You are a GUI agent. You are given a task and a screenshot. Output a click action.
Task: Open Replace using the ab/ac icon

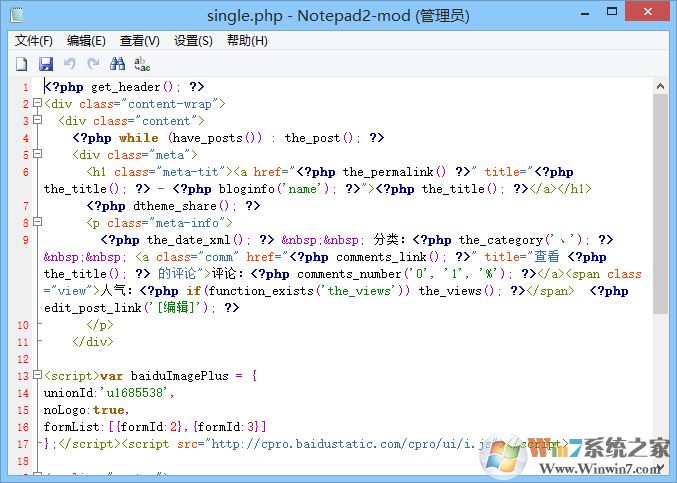coord(142,64)
